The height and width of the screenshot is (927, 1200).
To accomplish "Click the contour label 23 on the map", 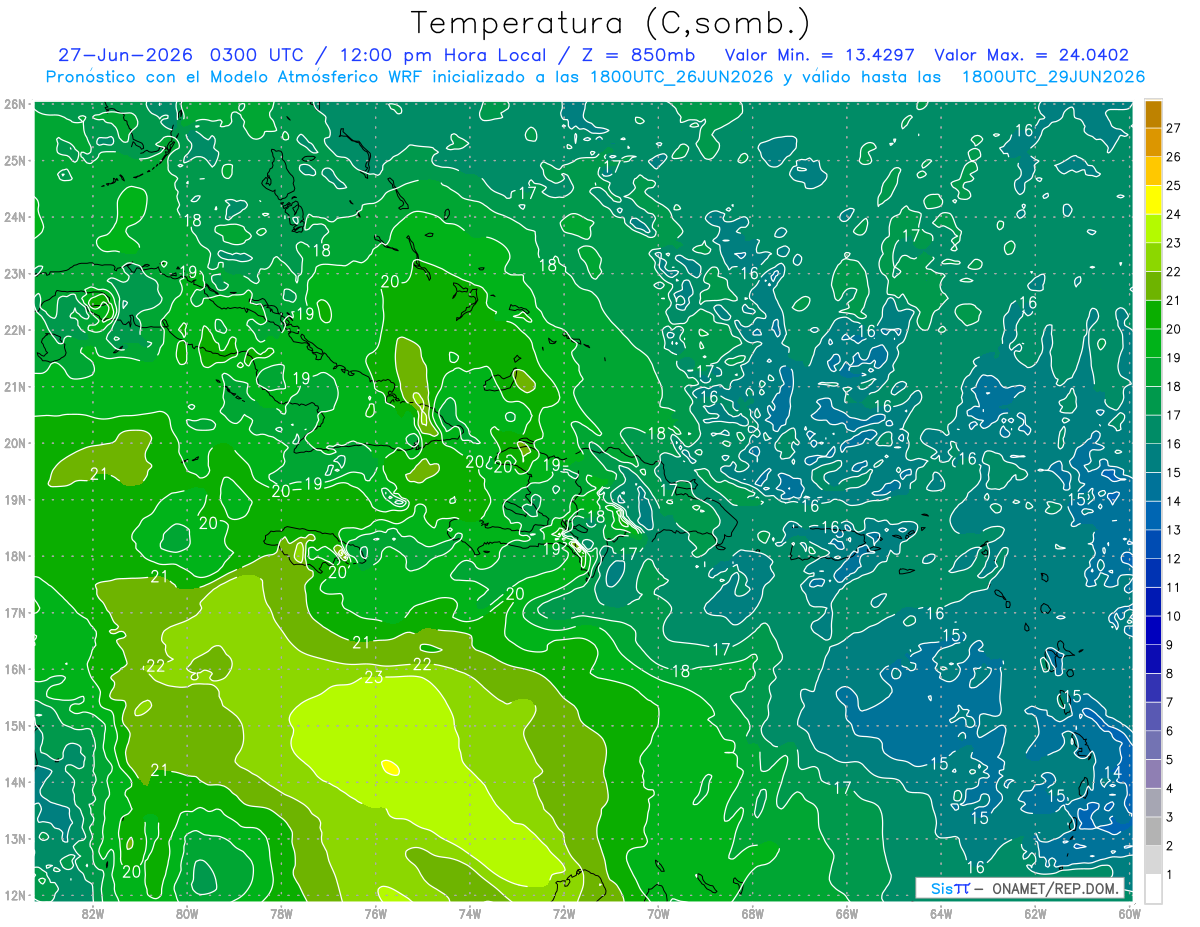I will pyautogui.click(x=374, y=677).
